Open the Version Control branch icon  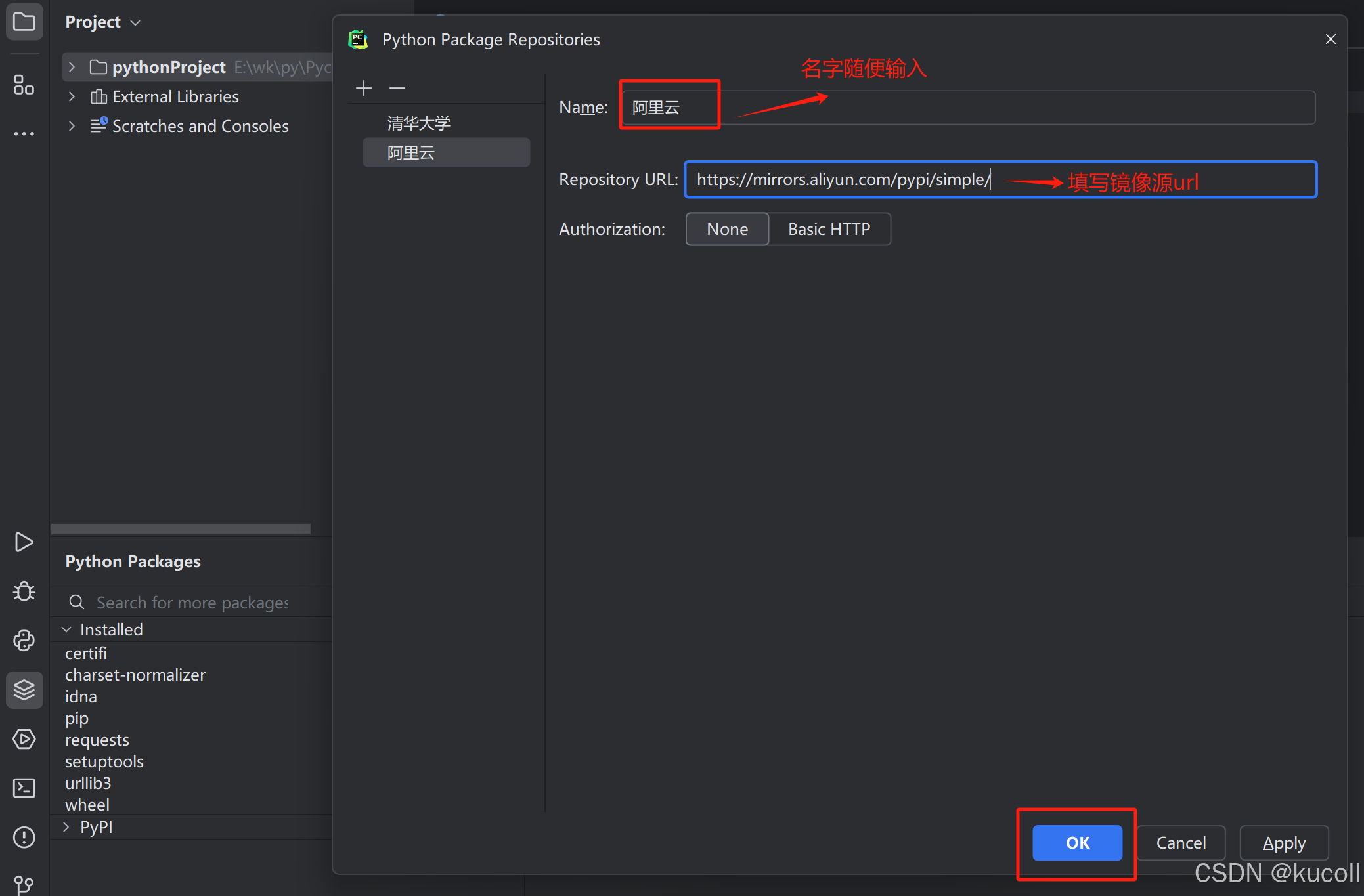point(24,885)
